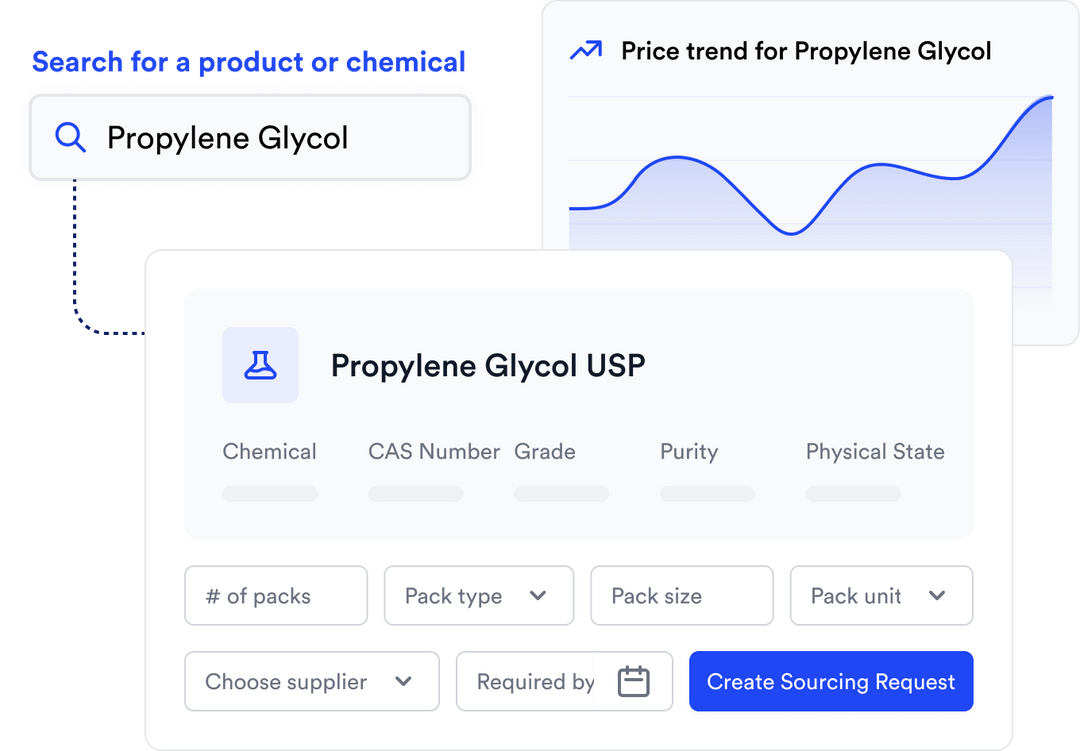1080x751 pixels.
Task: Open the Pack type dropdown
Action: (x=478, y=595)
